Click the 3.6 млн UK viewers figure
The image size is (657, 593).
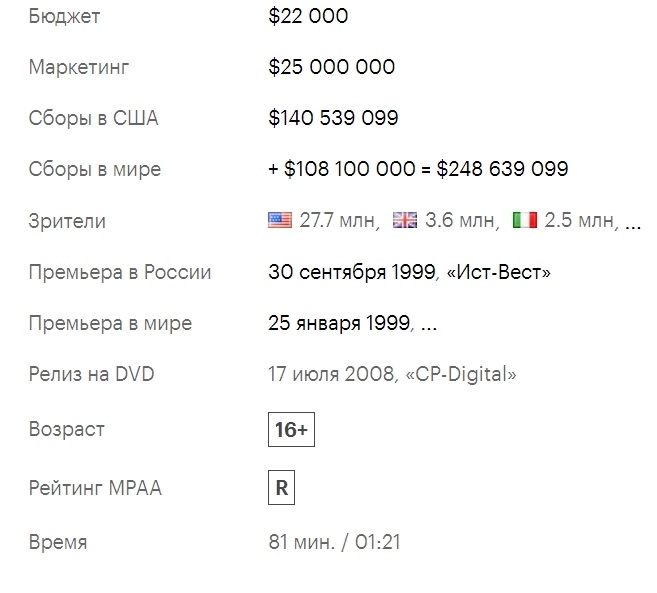click(x=461, y=221)
